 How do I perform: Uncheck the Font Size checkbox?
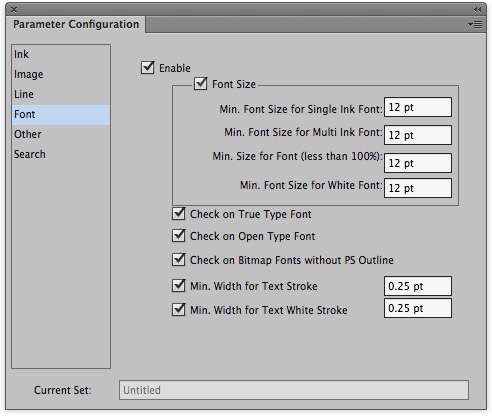pyautogui.click(x=201, y=84)
